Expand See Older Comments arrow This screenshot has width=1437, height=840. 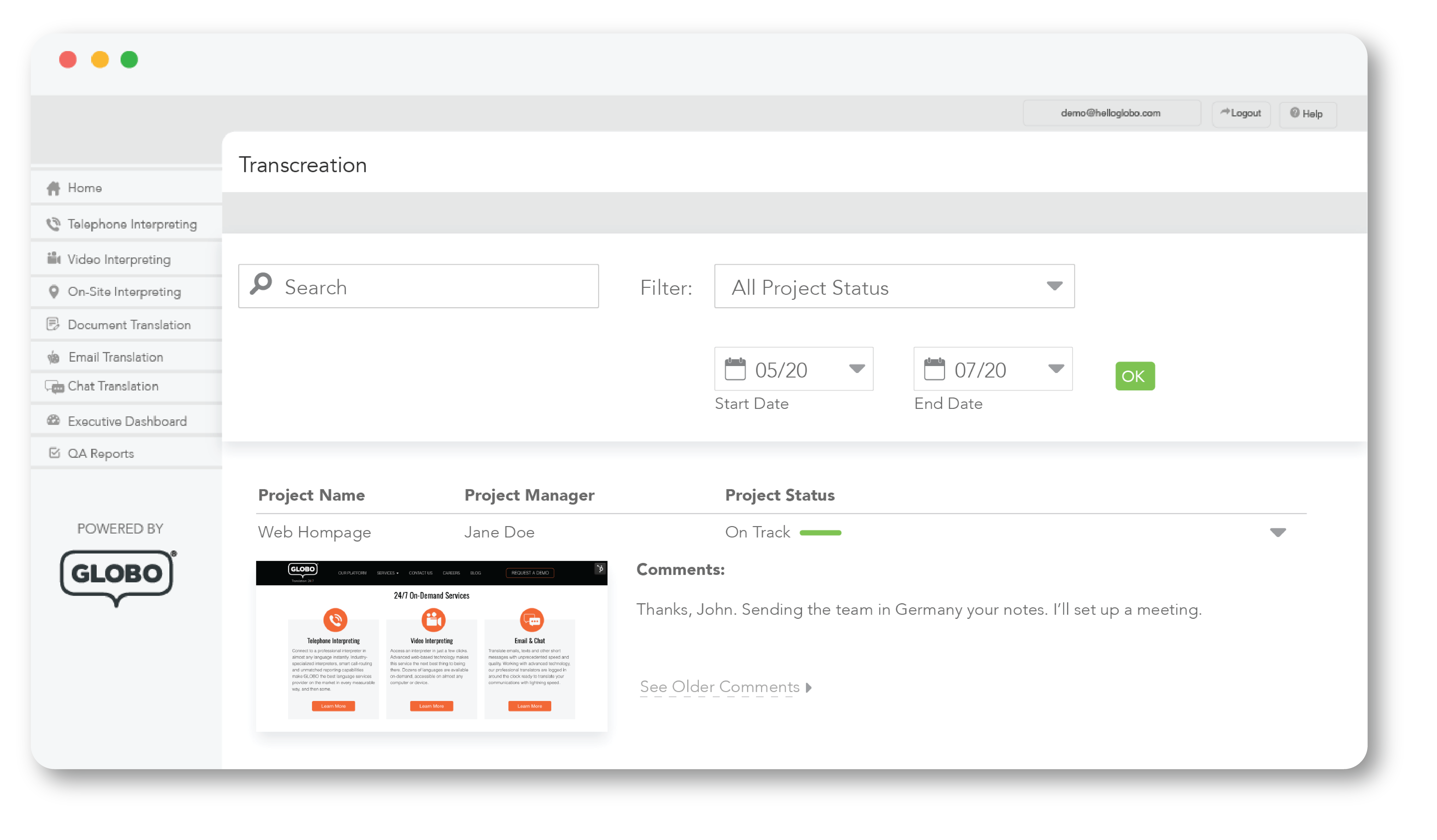(x=809, y=688)
